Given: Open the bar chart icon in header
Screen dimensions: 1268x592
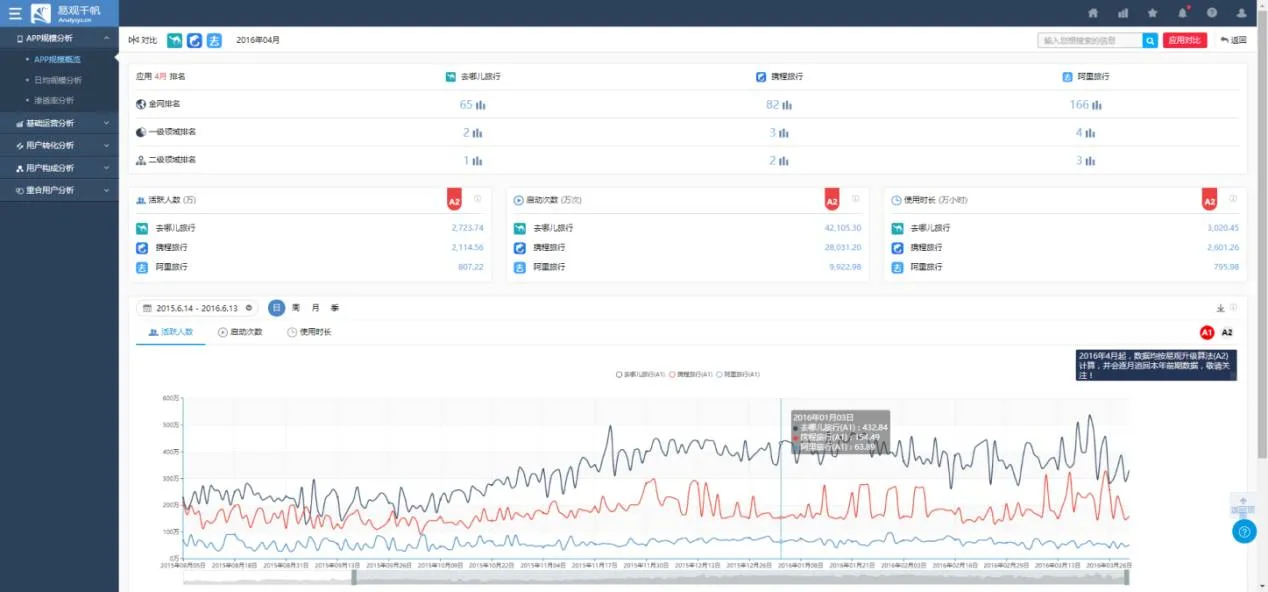Looking at the screenshot, I should point(1123,13).
